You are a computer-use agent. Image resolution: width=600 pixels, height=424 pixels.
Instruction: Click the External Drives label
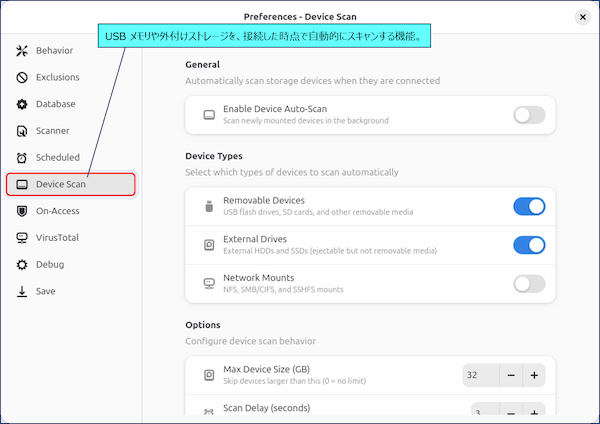(x=255, y=239)
